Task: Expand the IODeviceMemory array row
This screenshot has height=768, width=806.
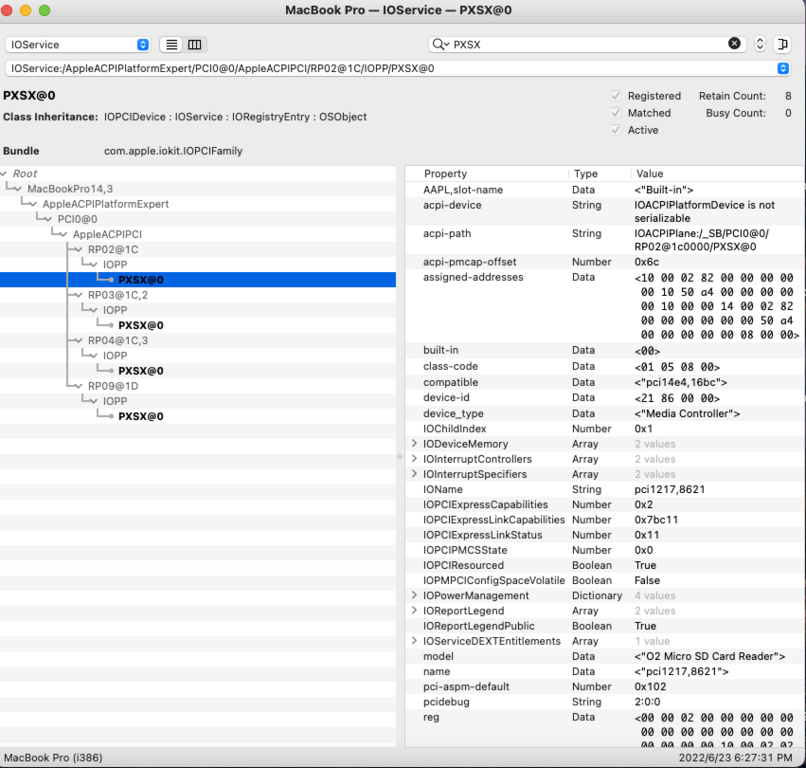Action: pyautogui.click(x=414, y=444)
